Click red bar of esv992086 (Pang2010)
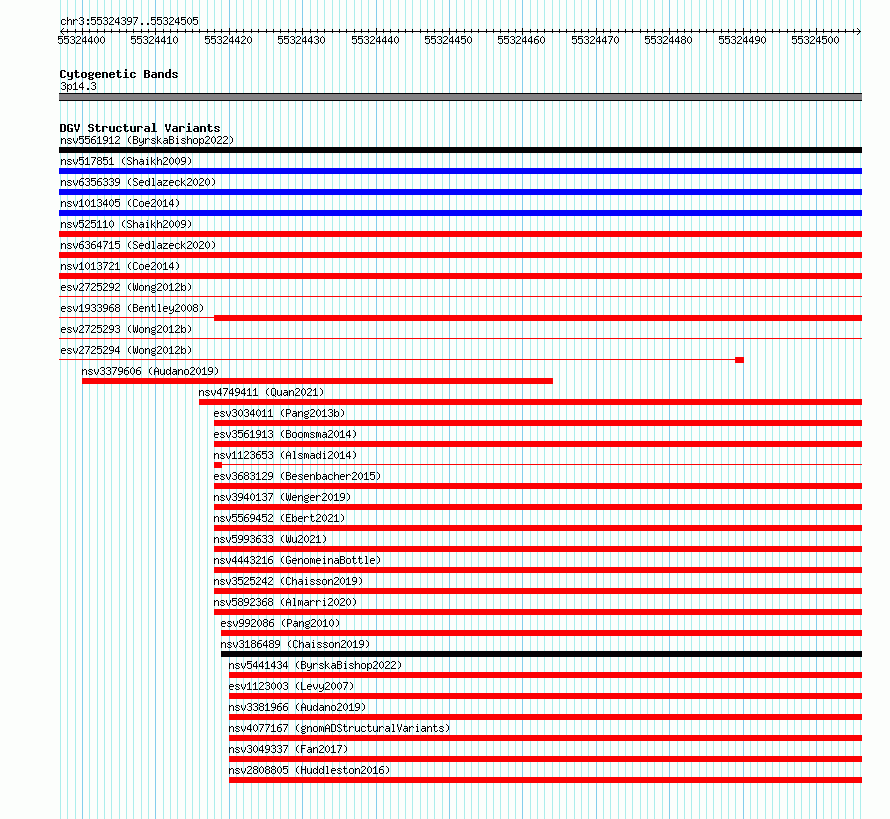Viewport: 890px width, 819px height. pos(541,633)
